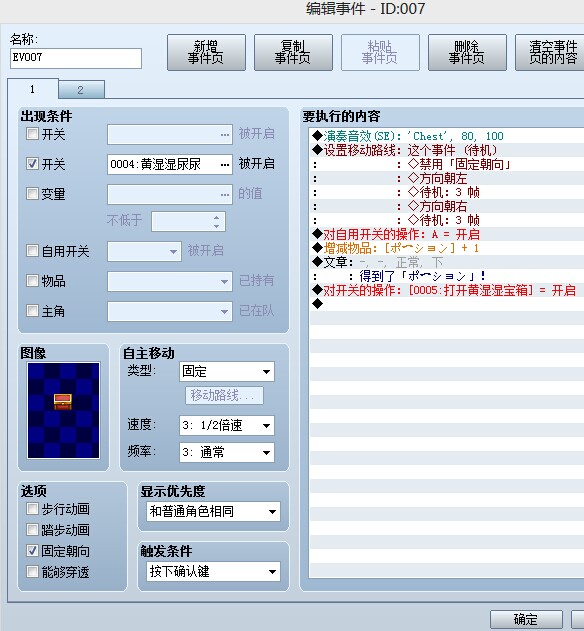Select the 禁用「固定朝向」 route line
This screenshot has height=631, width=584.
pyautogui.click(x=447, y=164)
